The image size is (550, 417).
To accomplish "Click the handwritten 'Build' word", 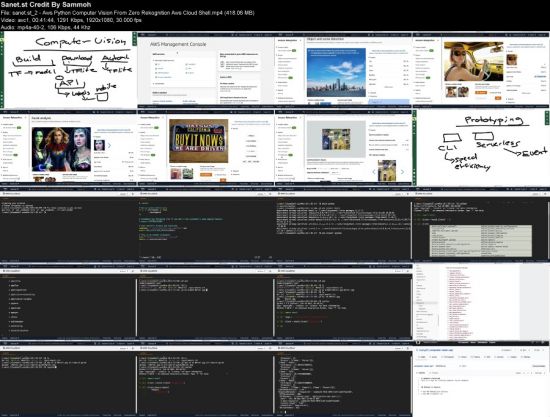I will [x=28, y=58].
